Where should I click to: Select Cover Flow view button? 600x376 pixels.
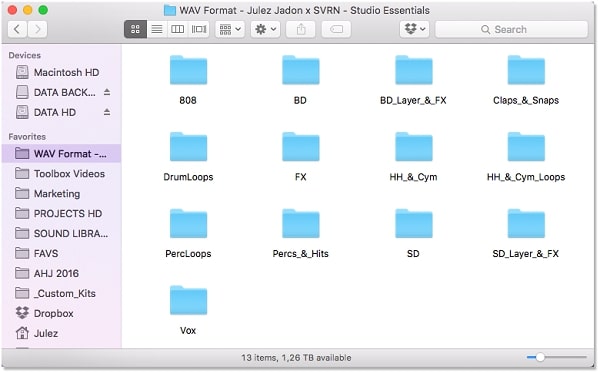199,29
